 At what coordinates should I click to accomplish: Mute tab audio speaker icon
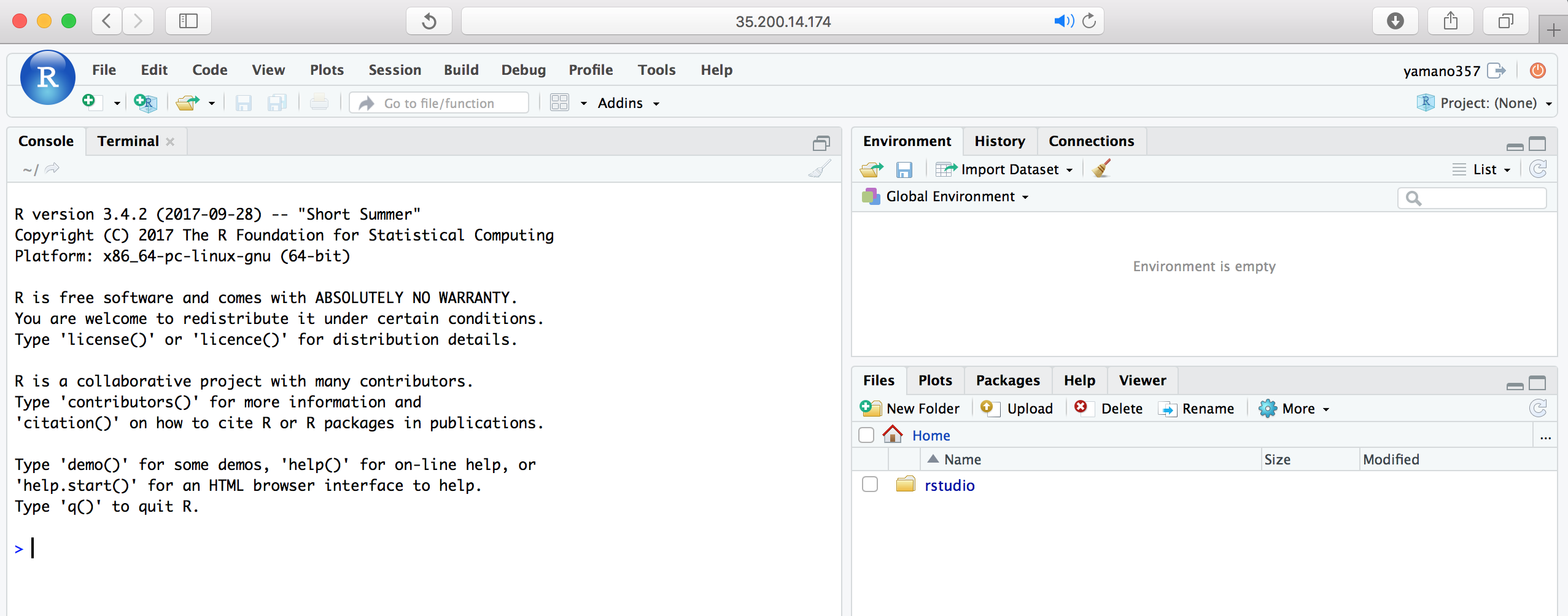click(1064, 21)
